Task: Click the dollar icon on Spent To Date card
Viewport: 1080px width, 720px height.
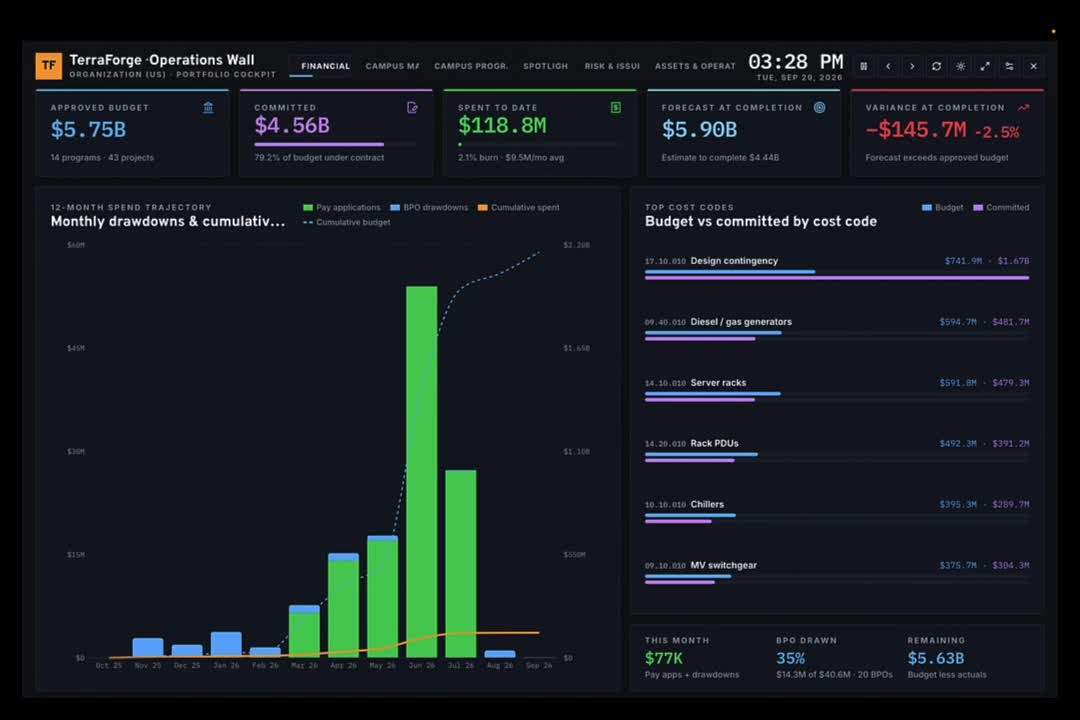Action: (616, 107)
